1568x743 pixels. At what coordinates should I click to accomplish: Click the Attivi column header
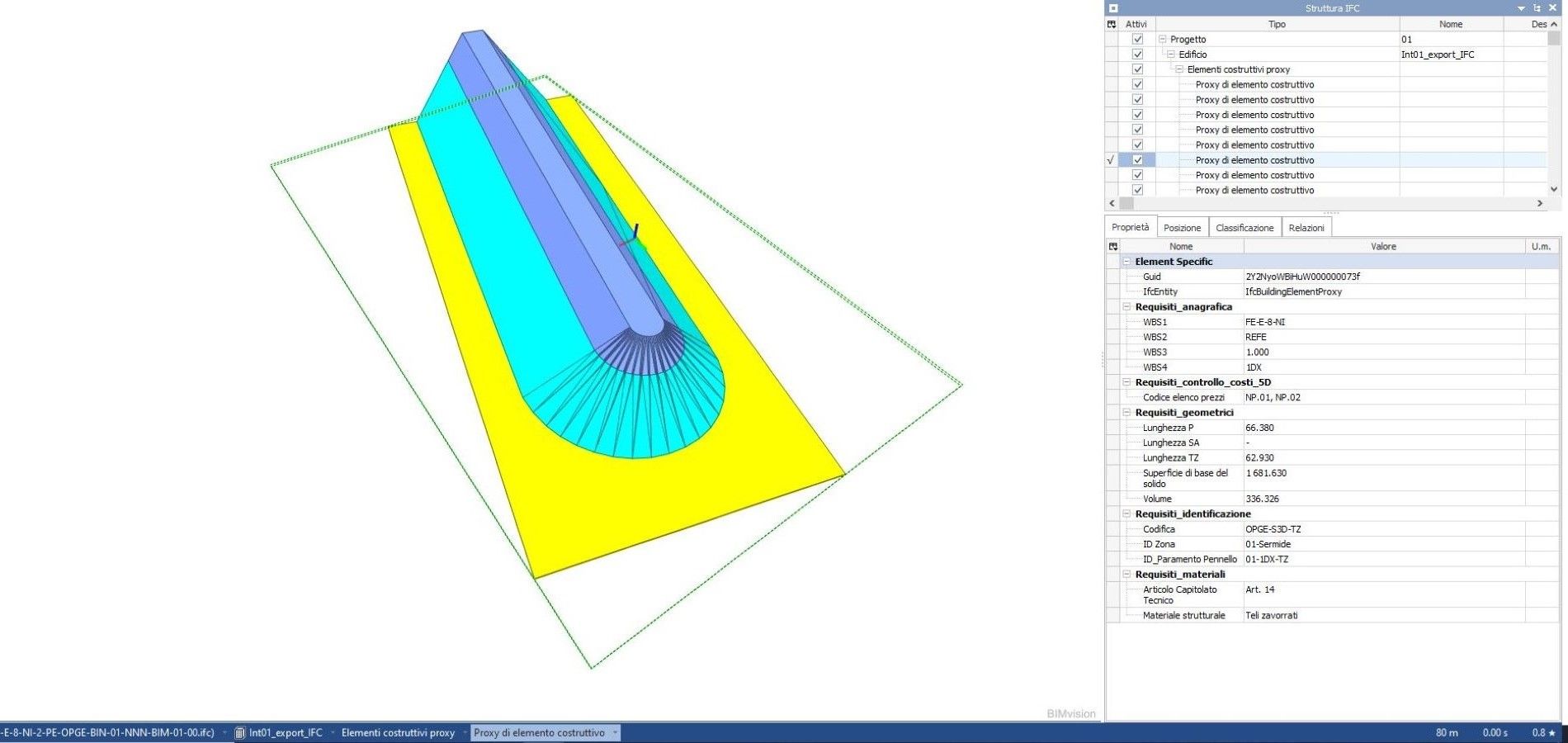pos(1136,24)
